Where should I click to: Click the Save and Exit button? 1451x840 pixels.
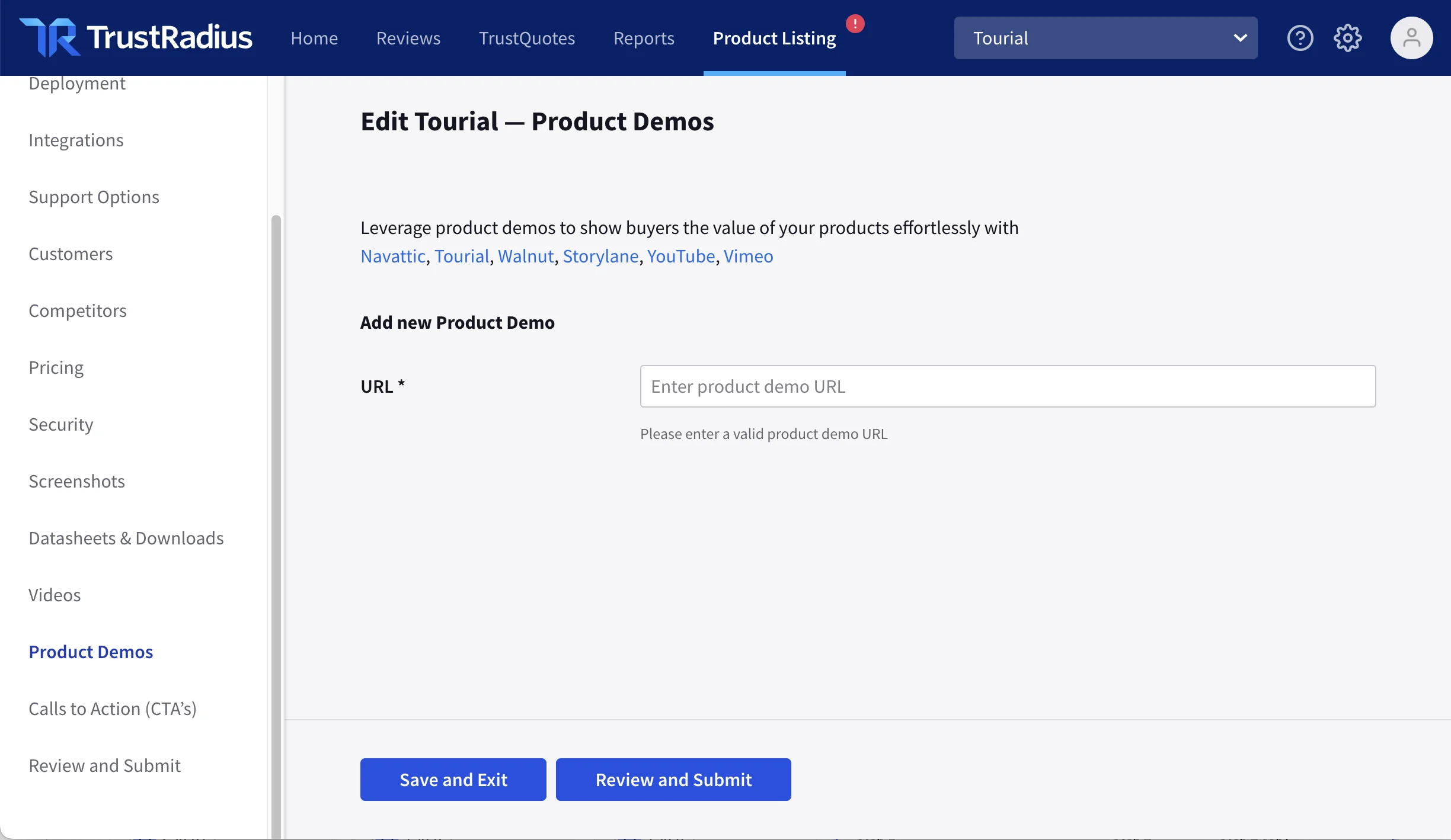pos(453,780)
